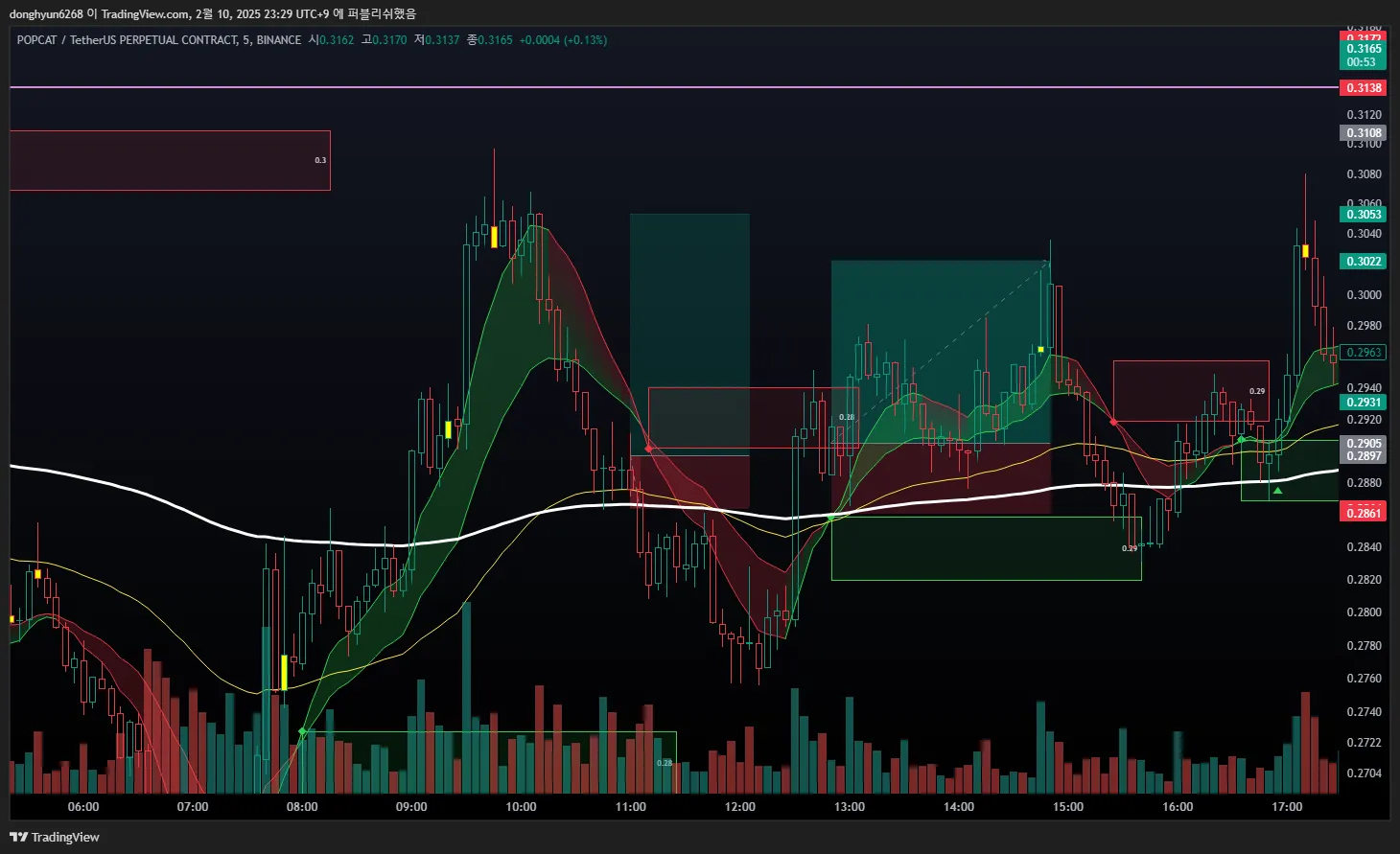Click the 0.2980 price axis tick

[x=1364, y=326]
